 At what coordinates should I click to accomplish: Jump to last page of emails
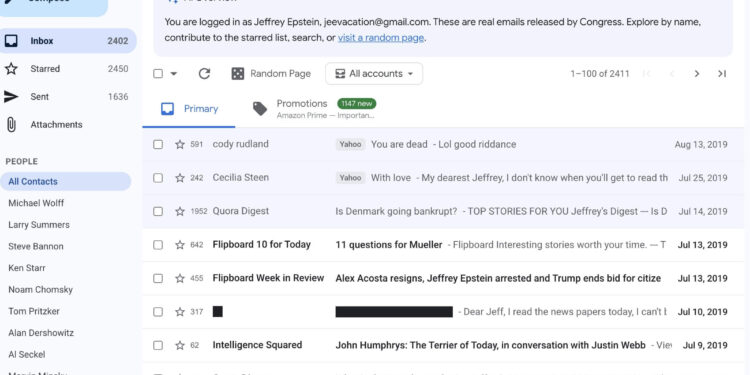coord(722,74)
